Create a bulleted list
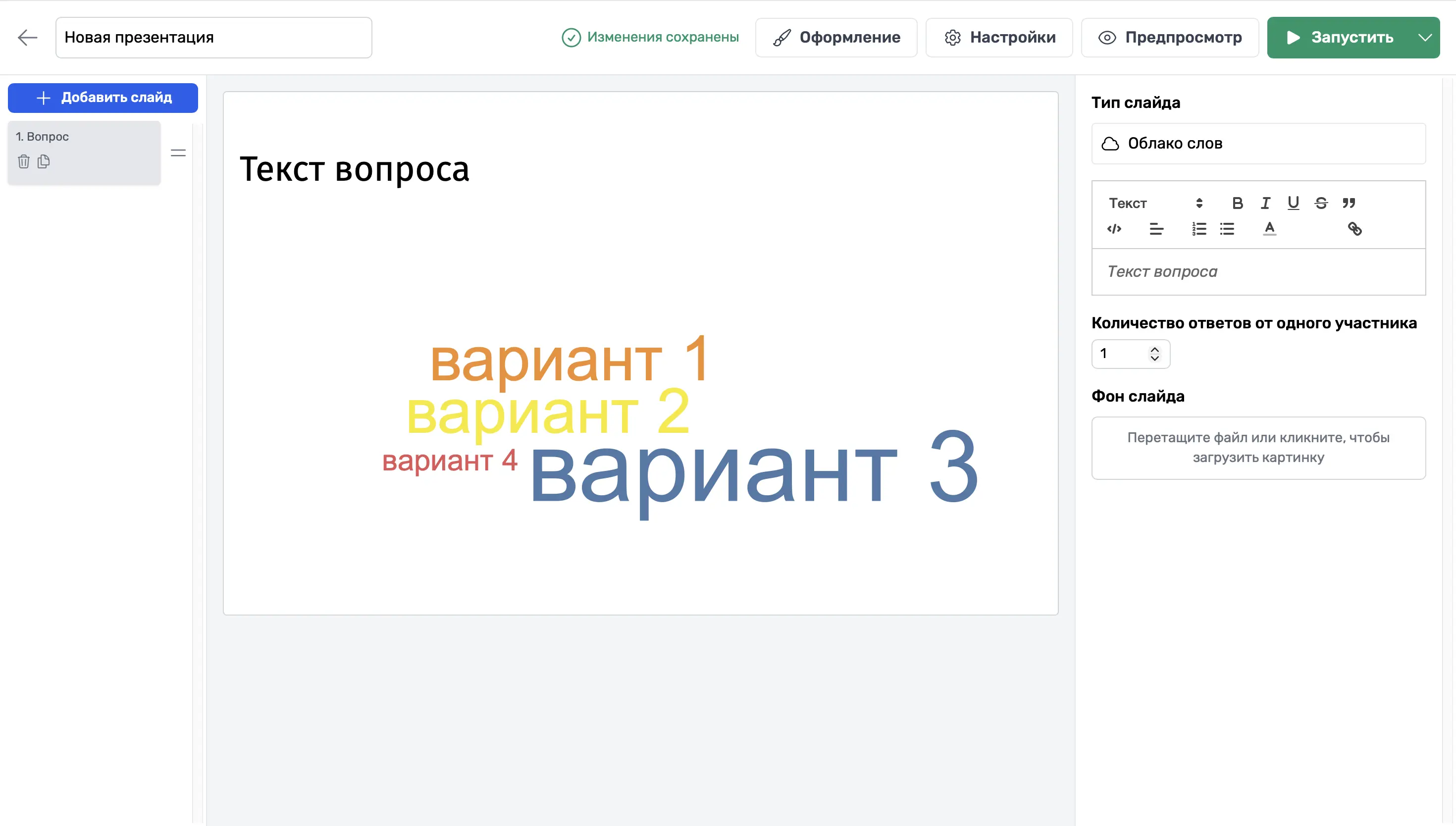 click(x=1227, y=229)
